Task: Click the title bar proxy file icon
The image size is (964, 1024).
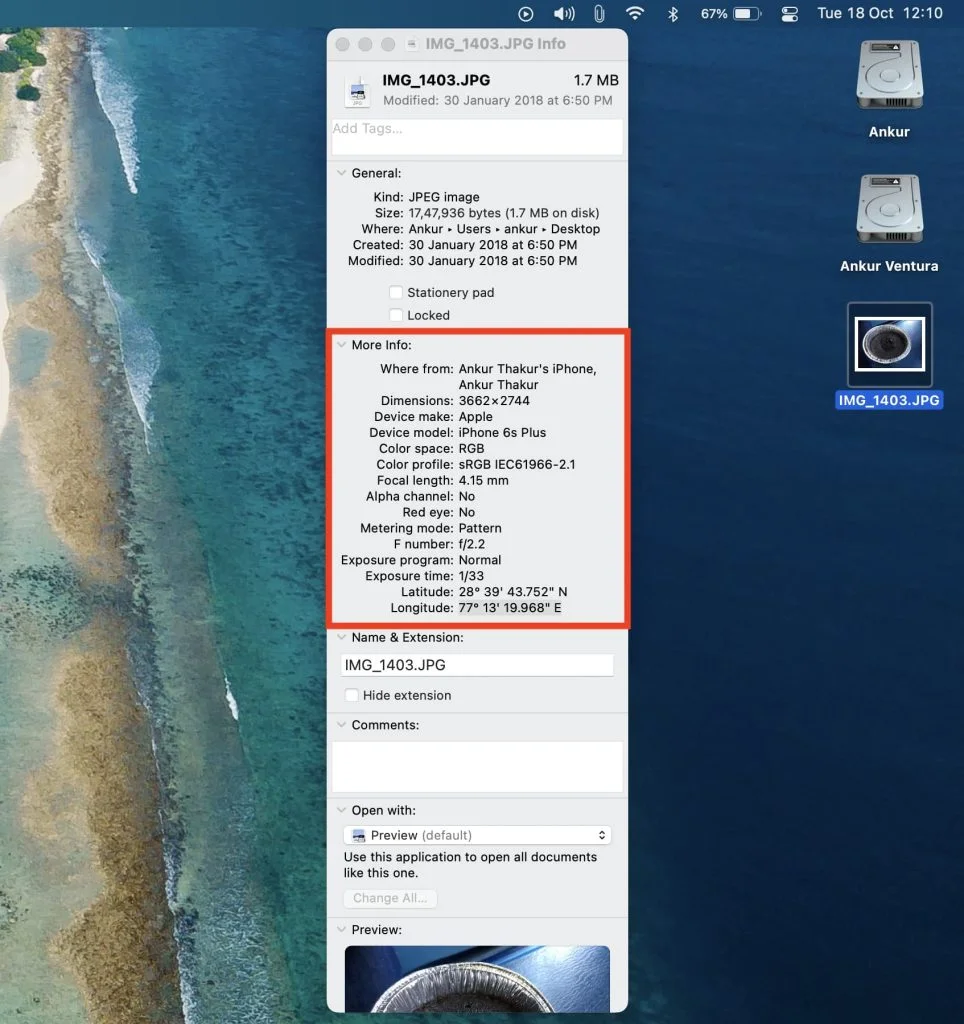Action: coord(411,44)
